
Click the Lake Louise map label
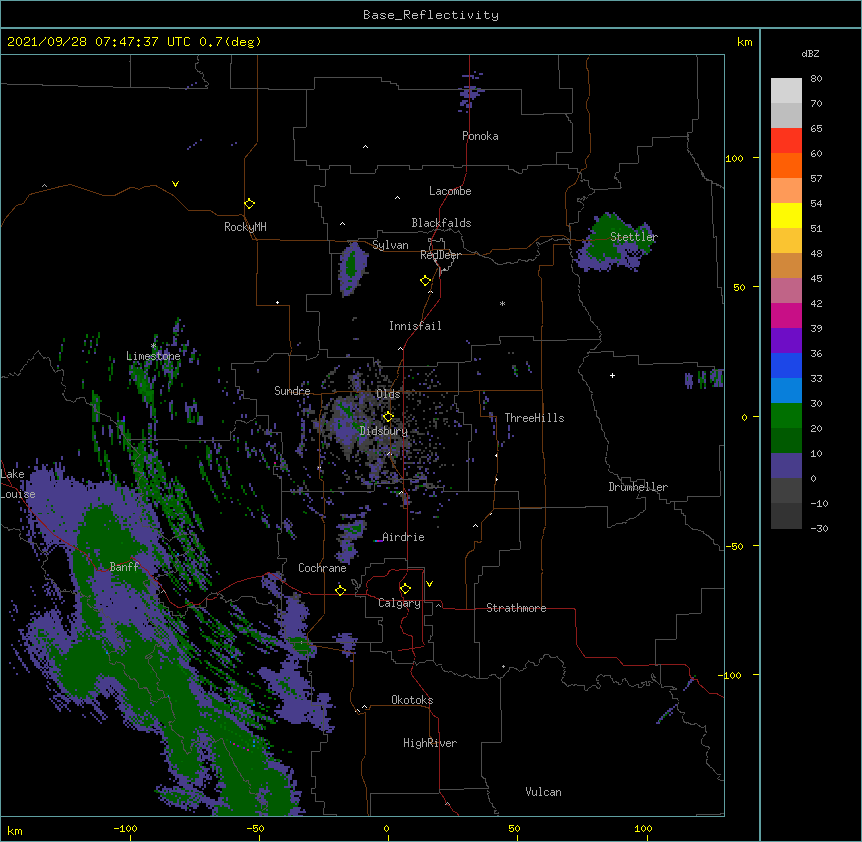click(x=18, y=484)
